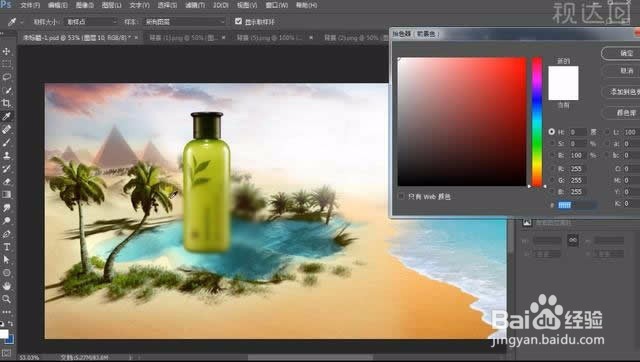Open the 编辑(E) menu

coord(58,5)
